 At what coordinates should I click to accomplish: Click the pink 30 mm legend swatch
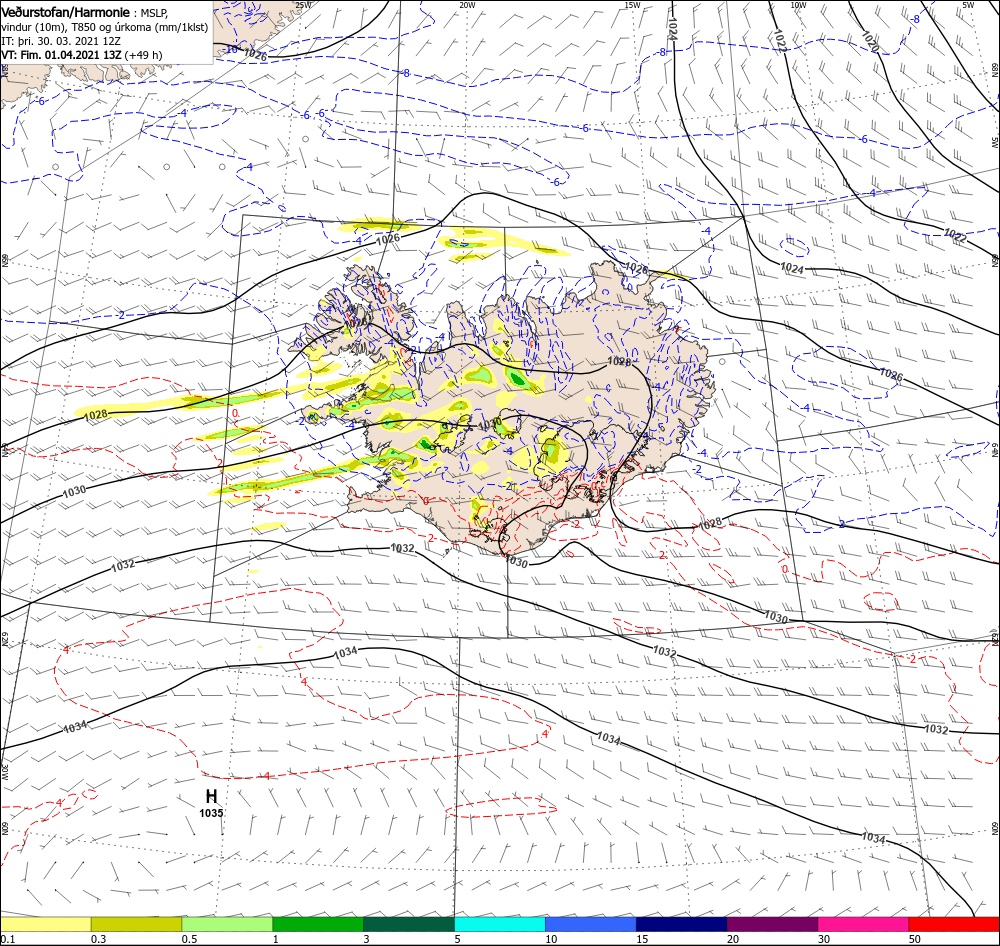(x=863, y=924)
